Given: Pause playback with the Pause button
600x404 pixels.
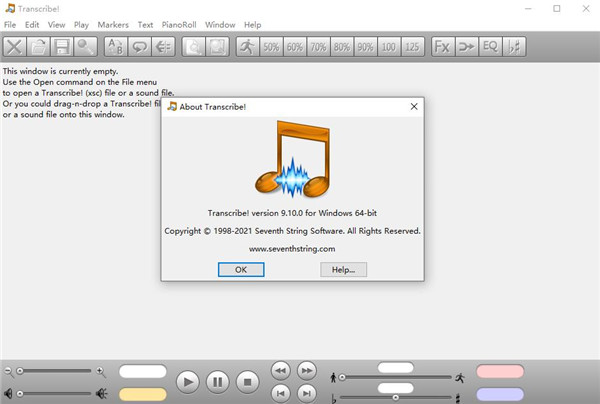Looking at the screenshot, I should click(x=217, y=382).
